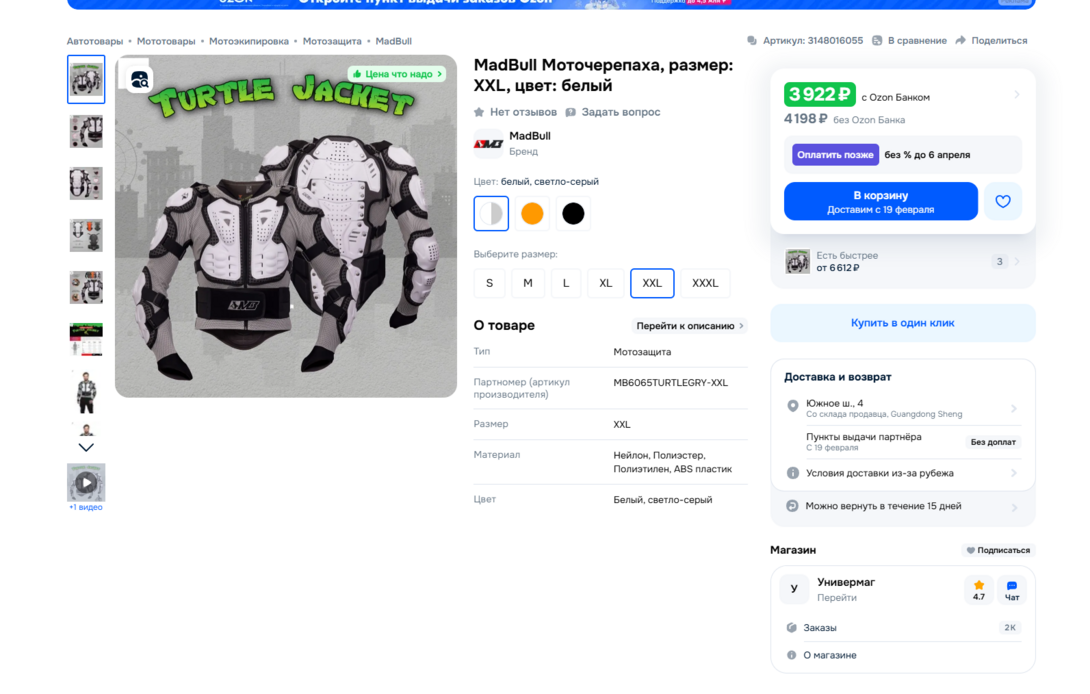Viewport: 1090px width, 694px height.
Task: Select size XXXL
Action: point(705,283)
